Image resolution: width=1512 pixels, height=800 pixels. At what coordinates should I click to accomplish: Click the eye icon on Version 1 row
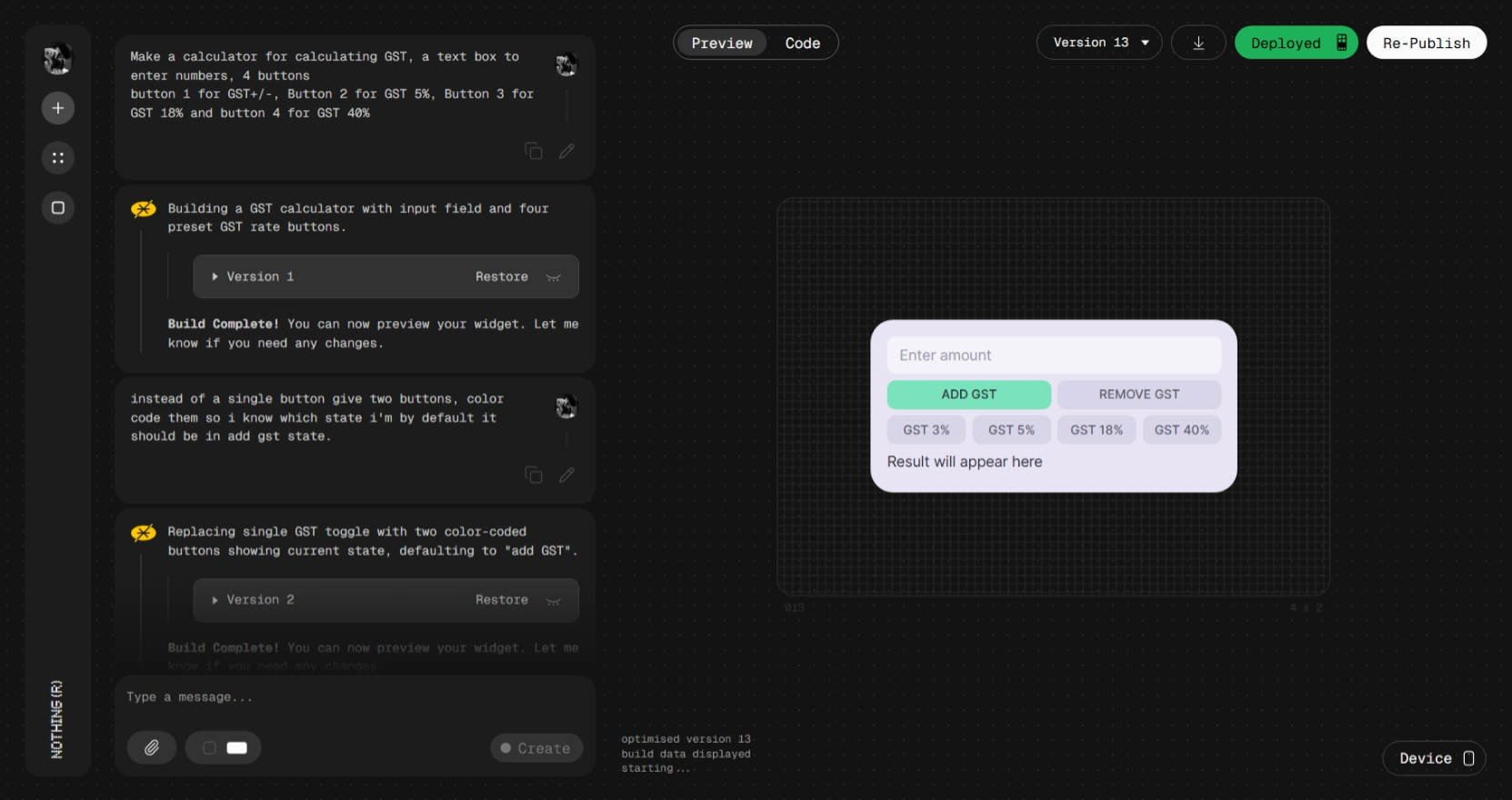[x=553, y=277]
